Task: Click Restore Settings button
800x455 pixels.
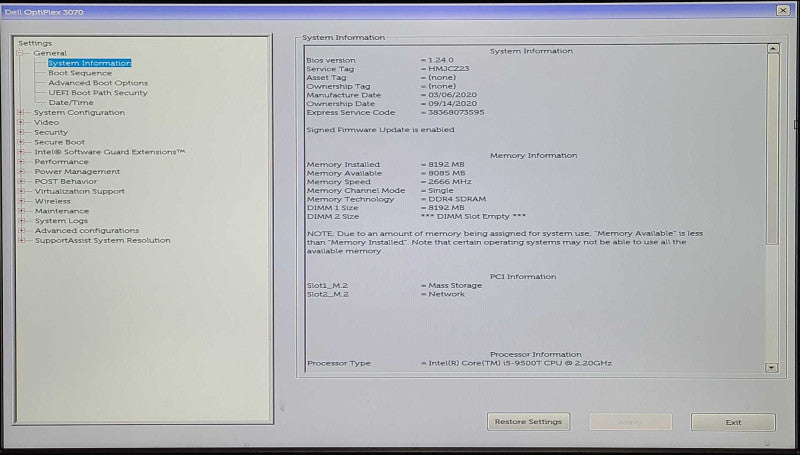Action: pos(528,422)
